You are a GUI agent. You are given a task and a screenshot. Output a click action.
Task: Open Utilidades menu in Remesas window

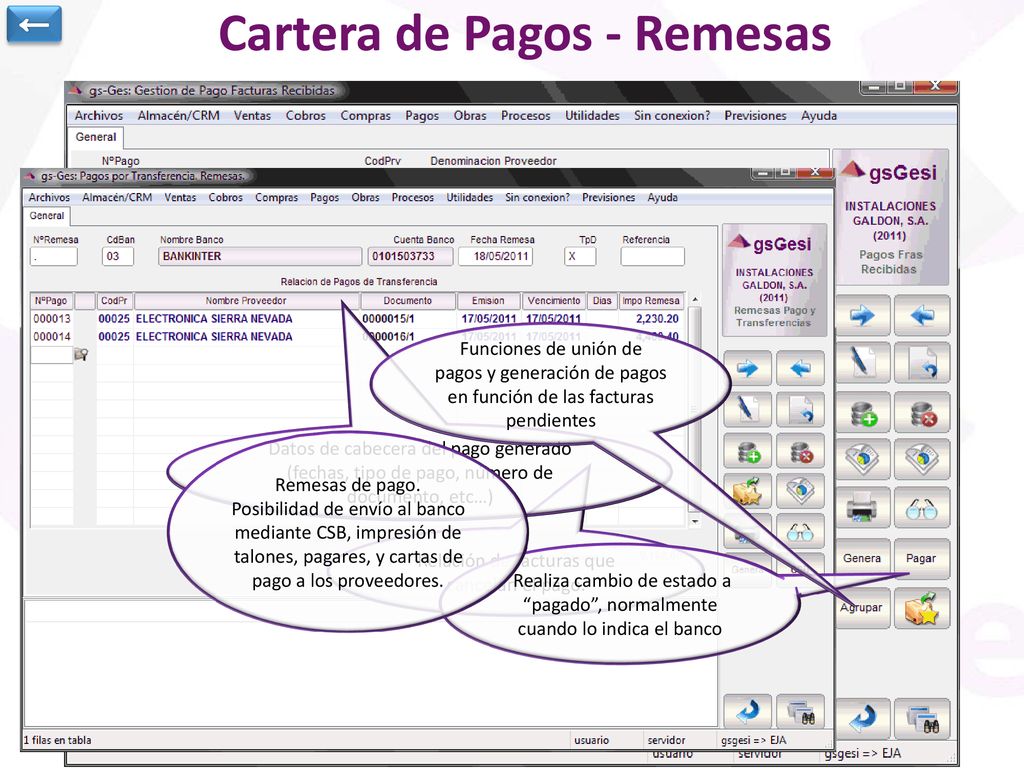(x=470, y=197)
